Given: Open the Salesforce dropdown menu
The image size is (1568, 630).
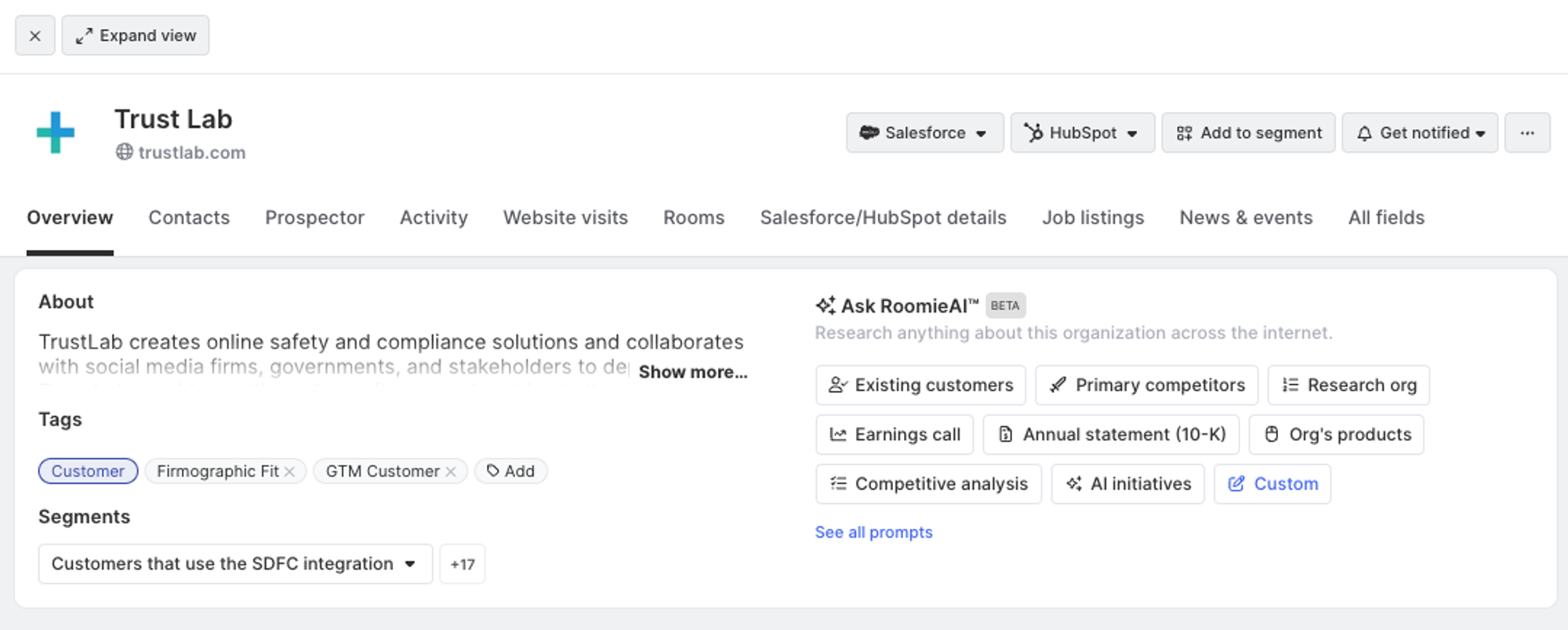Looking at the screenshot, I should pos(924,133).
